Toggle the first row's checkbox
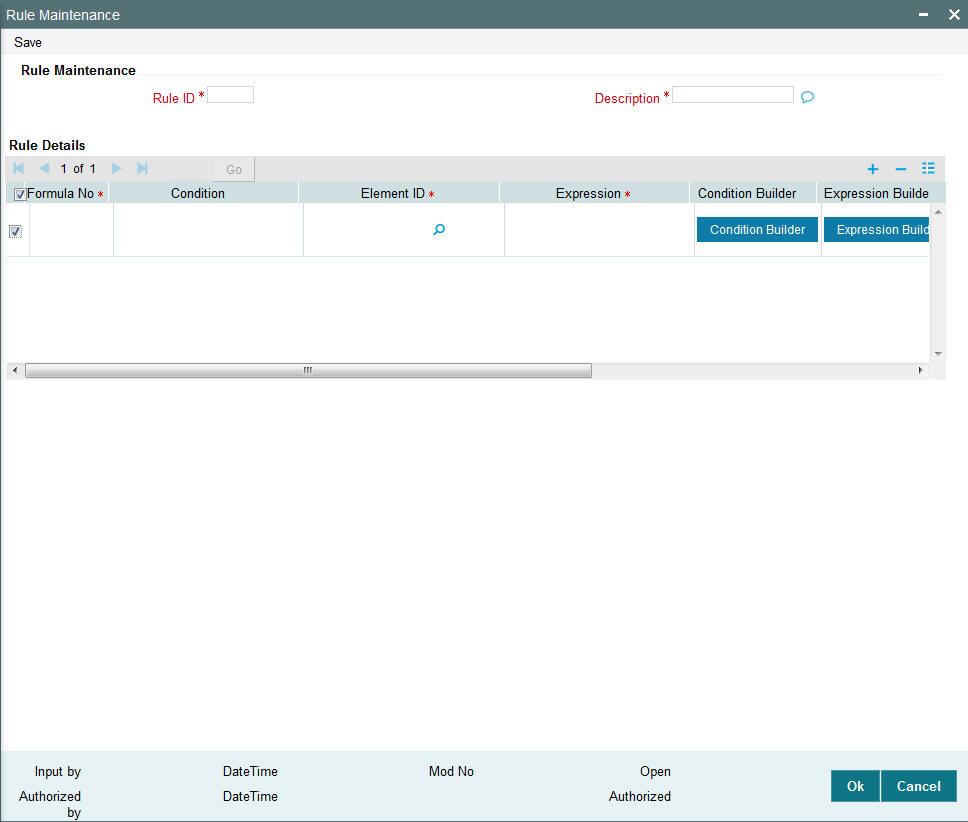This screenshot has width=968, height=822. [15, 231]
